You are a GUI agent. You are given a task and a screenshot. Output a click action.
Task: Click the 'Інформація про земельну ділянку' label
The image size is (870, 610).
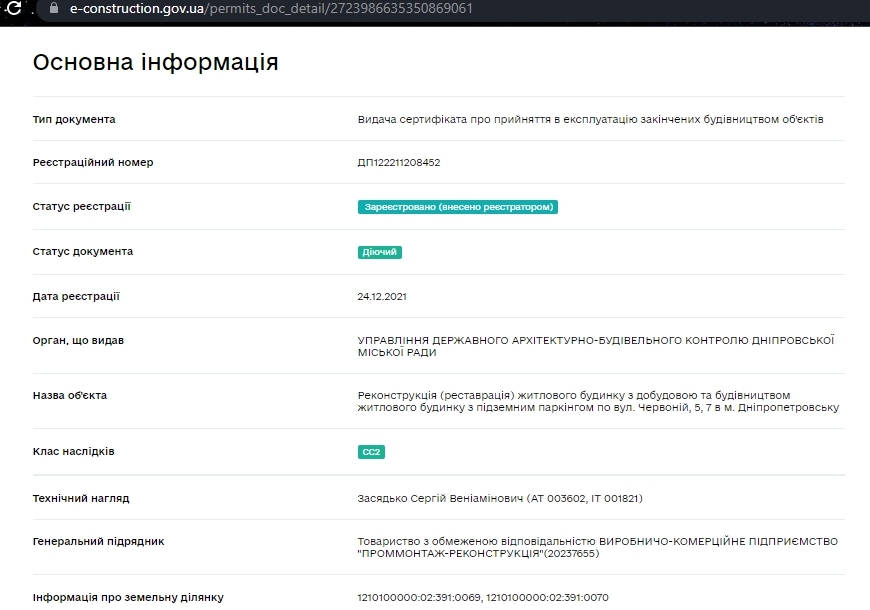coord(128,597)
